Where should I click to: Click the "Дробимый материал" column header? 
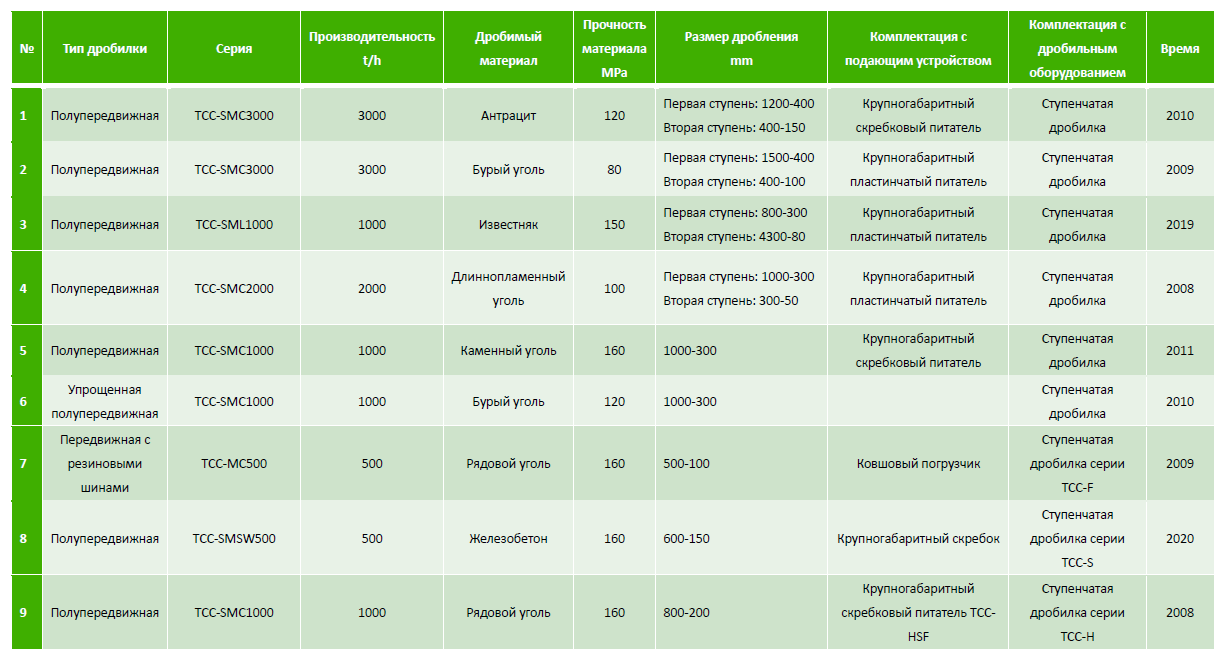[508, 49]
